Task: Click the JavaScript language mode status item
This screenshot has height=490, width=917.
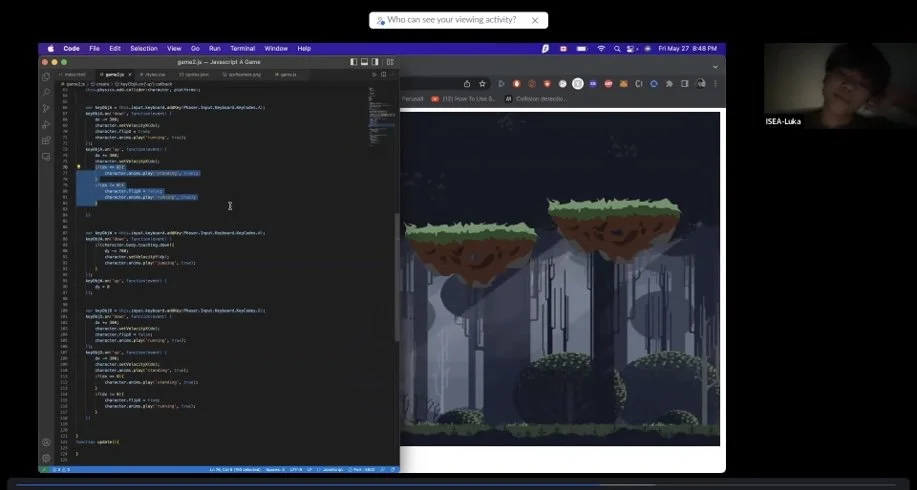Action: [332, 470]
